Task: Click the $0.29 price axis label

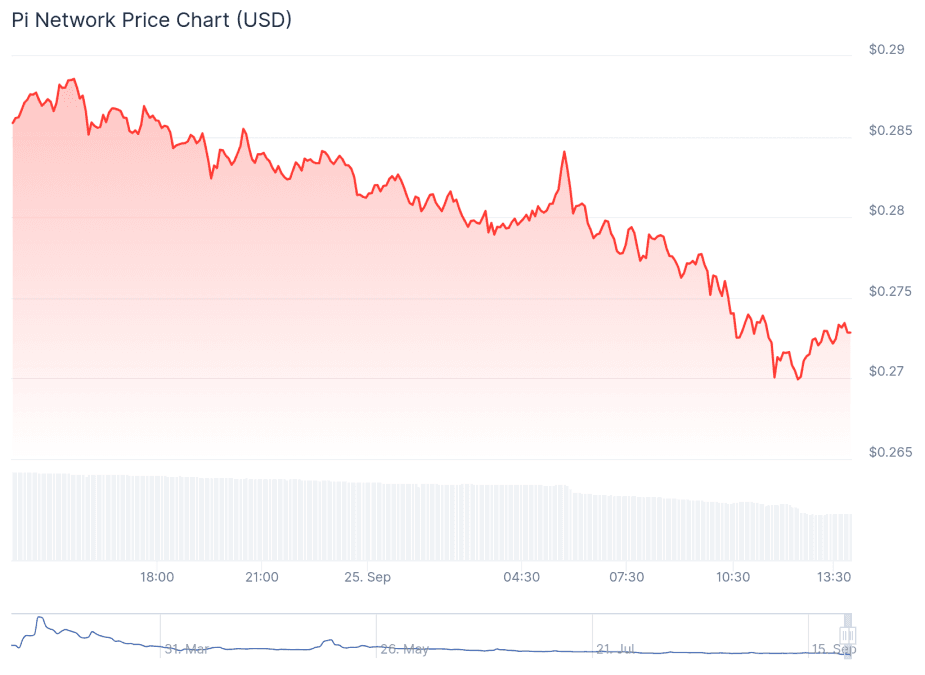Action: pos(887,50)
